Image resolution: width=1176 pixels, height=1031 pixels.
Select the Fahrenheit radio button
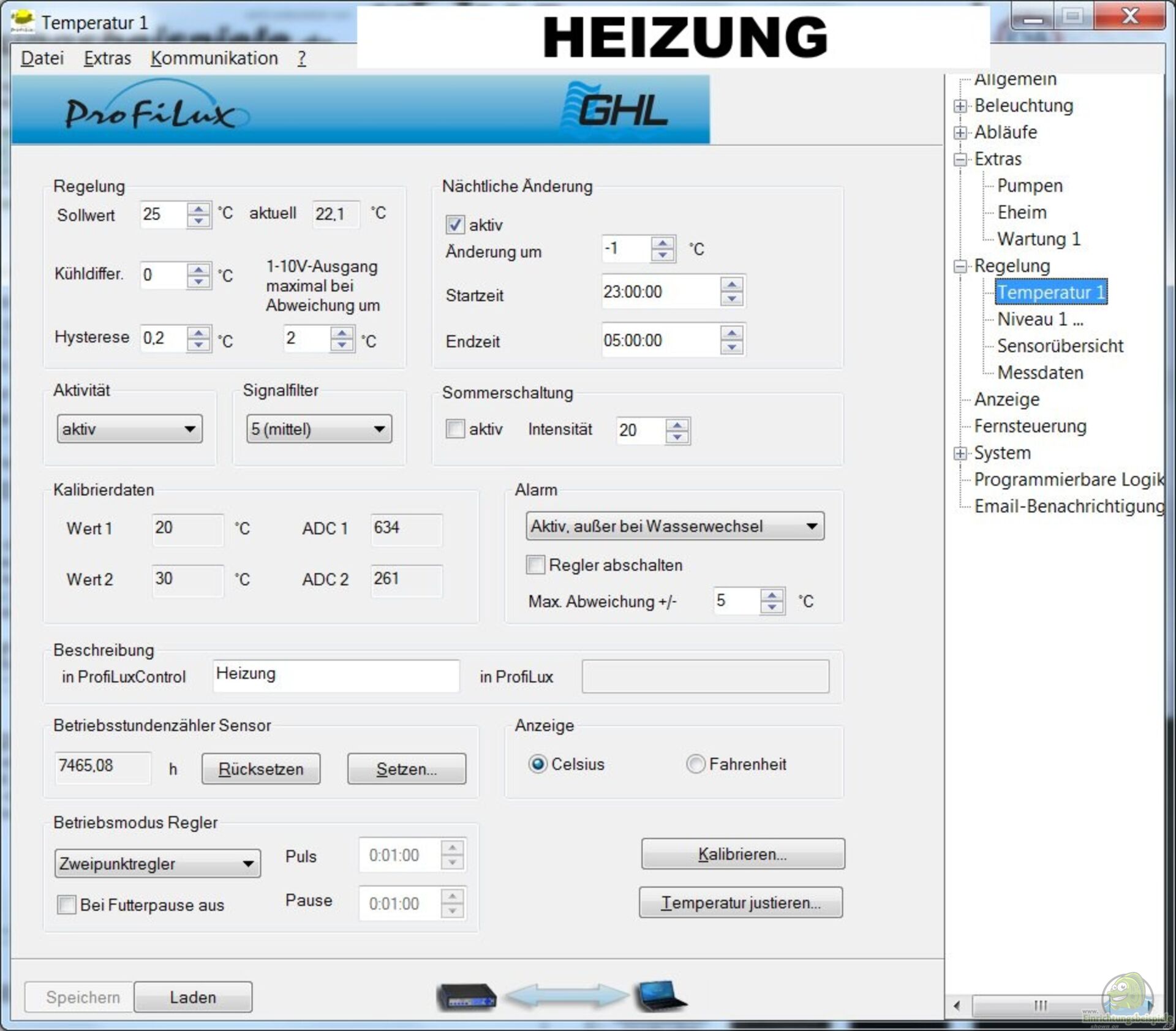[x=695, y=764]
